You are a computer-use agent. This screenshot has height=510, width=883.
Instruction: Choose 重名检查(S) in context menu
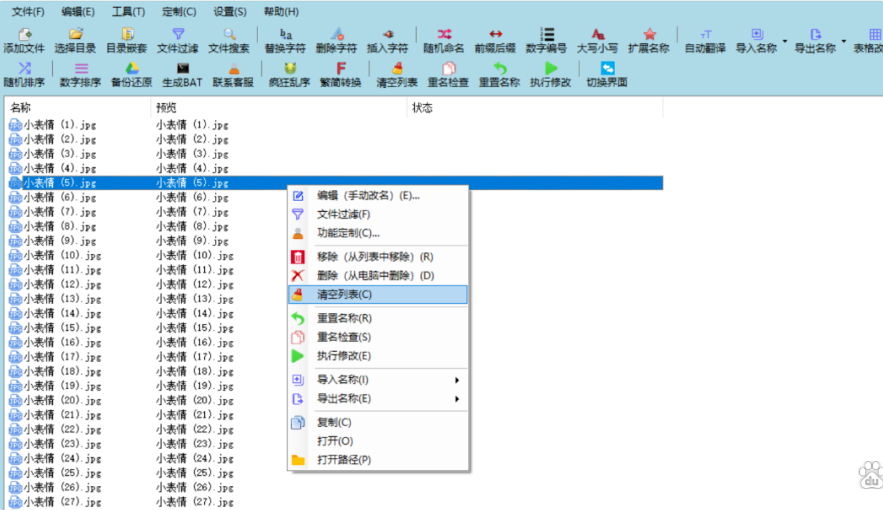pos(378,337)
